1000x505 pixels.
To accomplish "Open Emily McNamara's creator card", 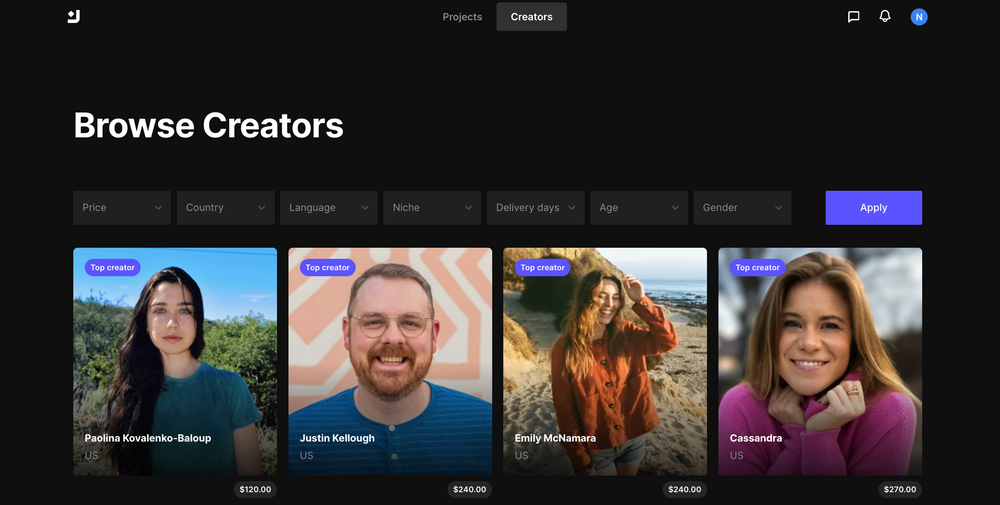I will (605, 362).
